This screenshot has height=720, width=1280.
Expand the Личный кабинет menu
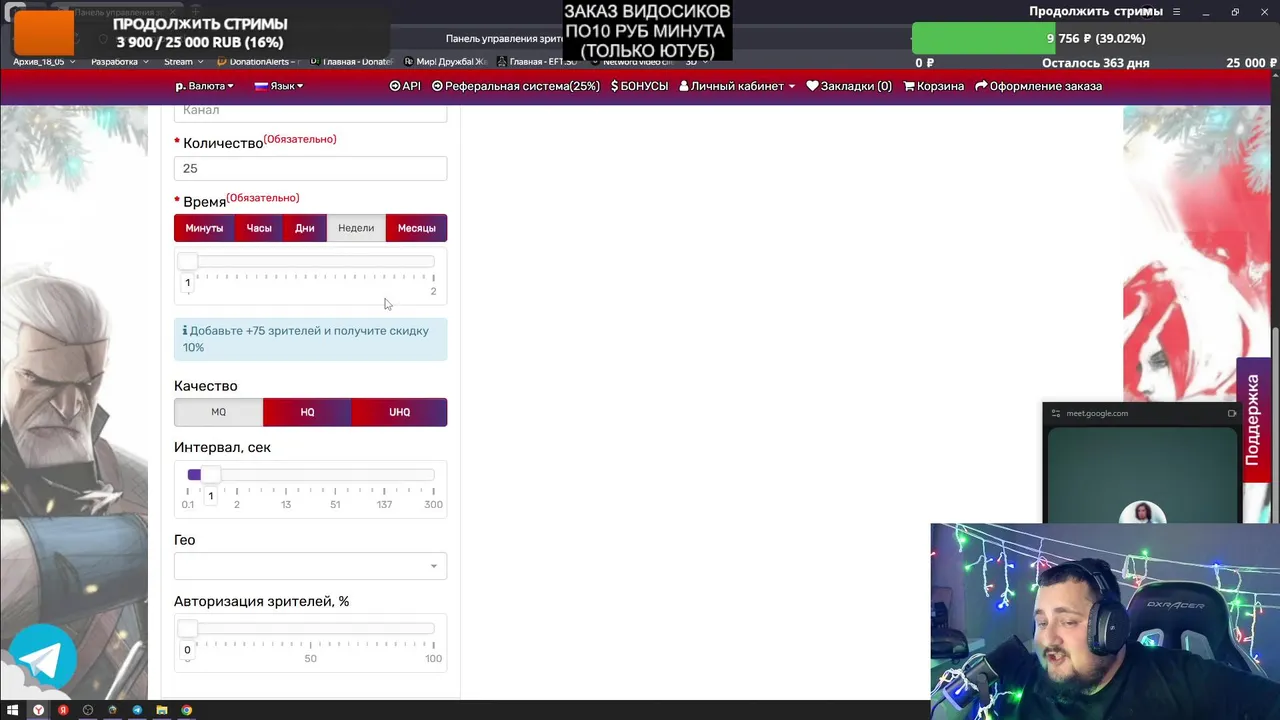coord(737,86)
